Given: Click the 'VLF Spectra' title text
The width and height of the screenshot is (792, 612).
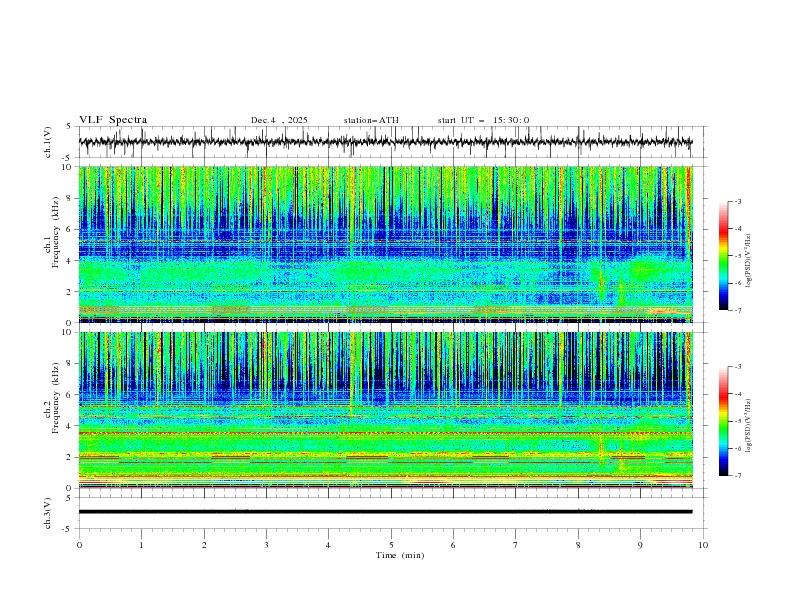Looking at the screenshot, I should coord(113,120).
